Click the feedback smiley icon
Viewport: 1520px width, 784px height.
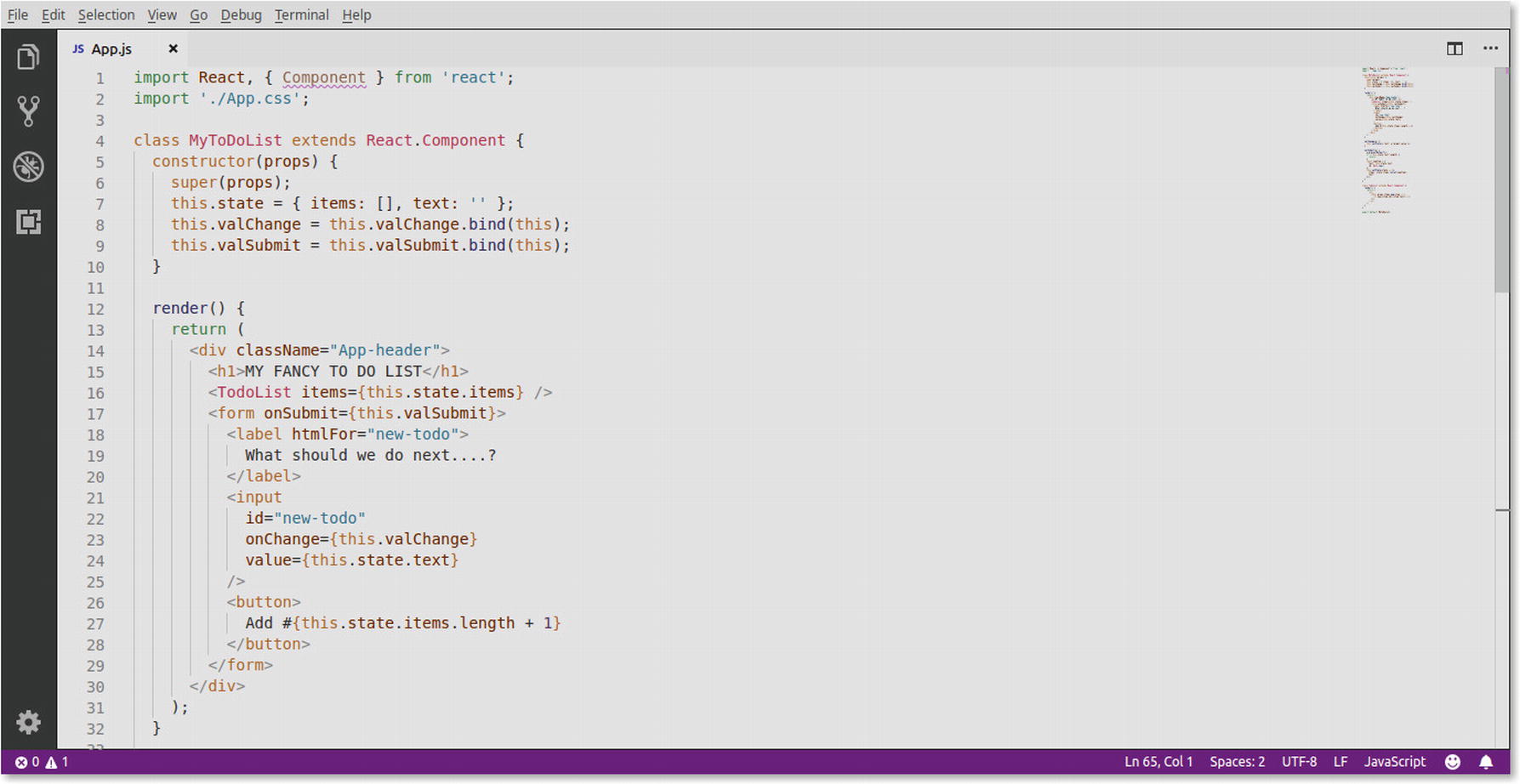point(1453,762)
